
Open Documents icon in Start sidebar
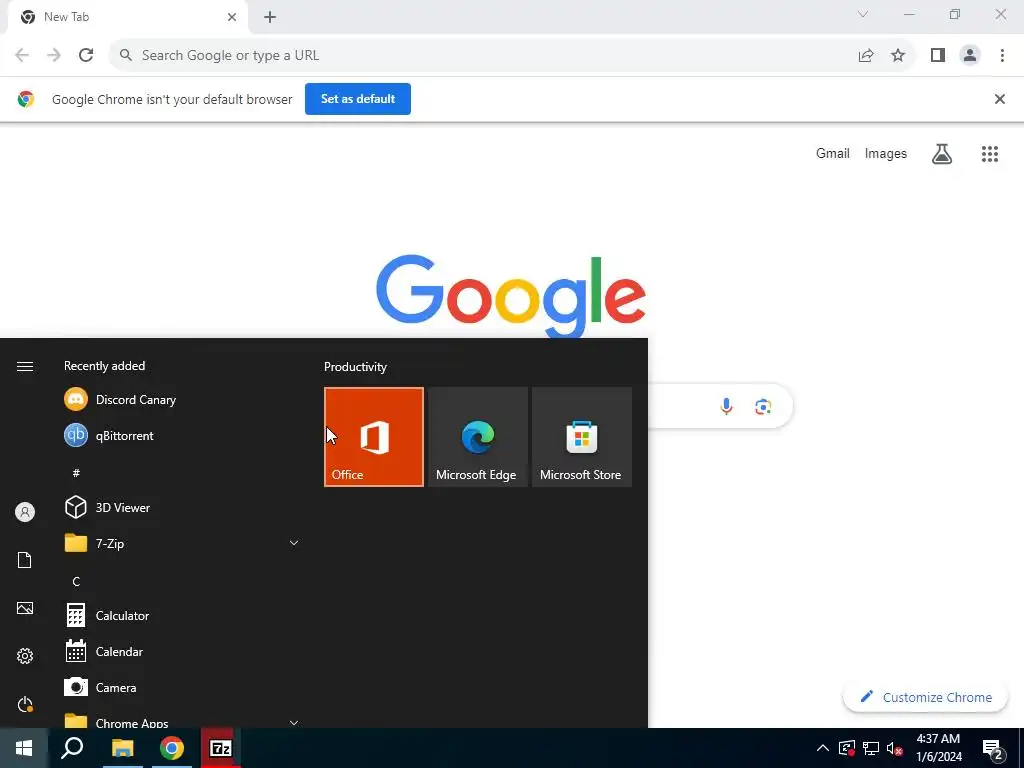point(25,560)
